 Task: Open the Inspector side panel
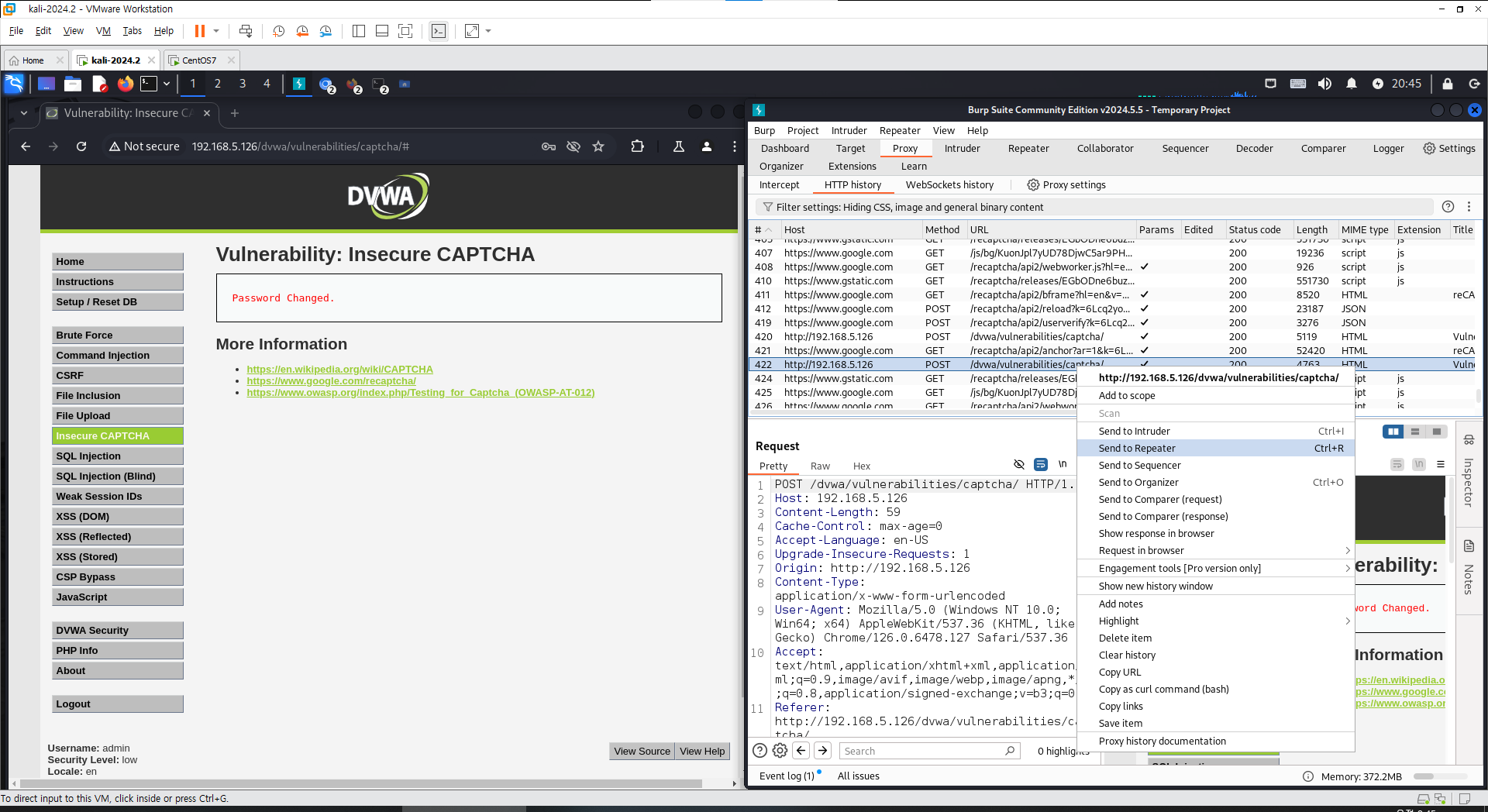(1469, 473)
